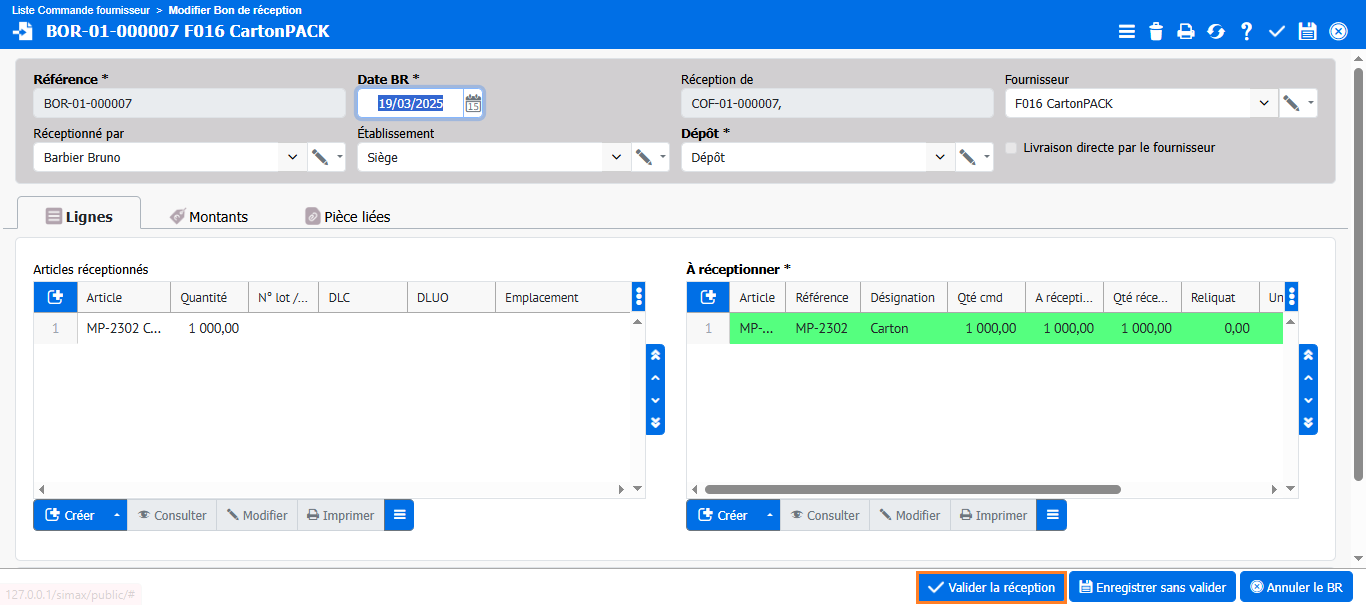Image resolution: width=1368 pixels, height=610 pixels.
Task: Click the trash delete icon in header
Action: tap(1156, 31)
